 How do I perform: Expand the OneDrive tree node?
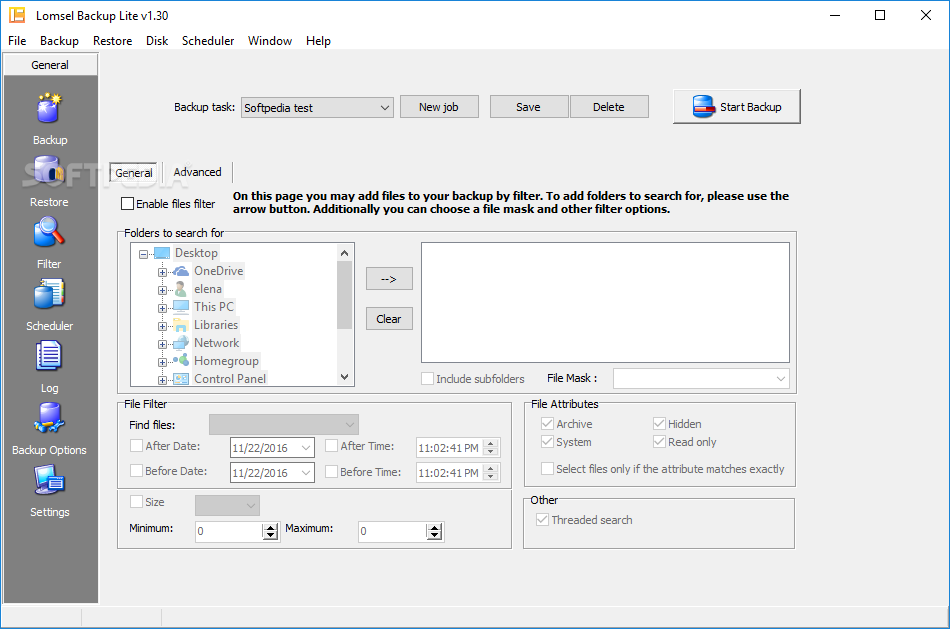point(162,272)
